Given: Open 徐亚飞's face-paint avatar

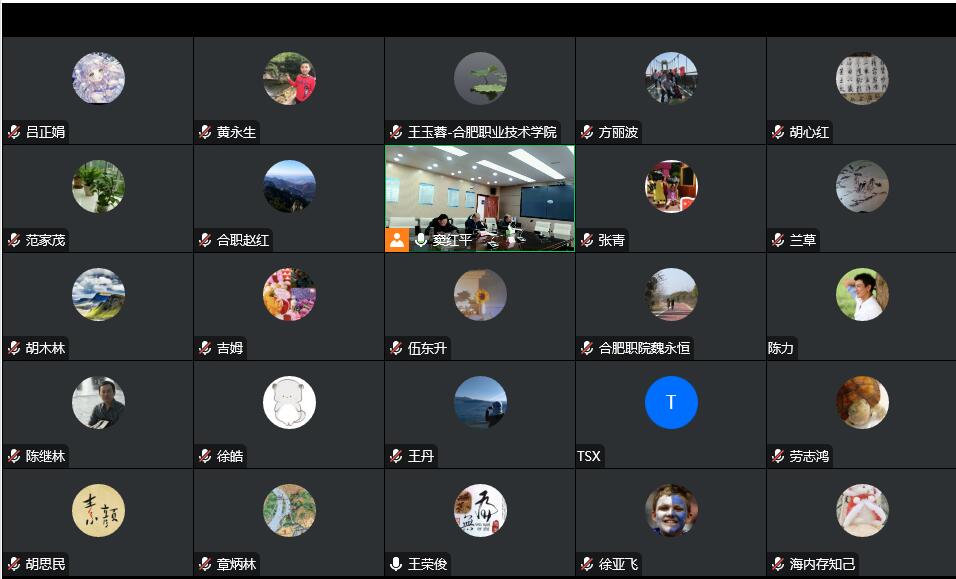Looking at the screenshot, I should (x=671, y=510).
